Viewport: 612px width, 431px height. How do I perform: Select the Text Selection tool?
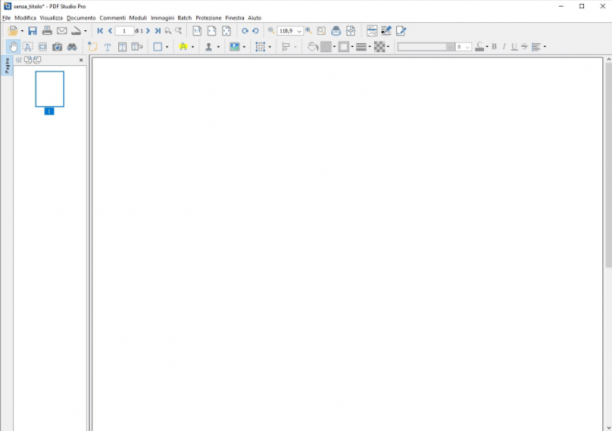(28, 47)
